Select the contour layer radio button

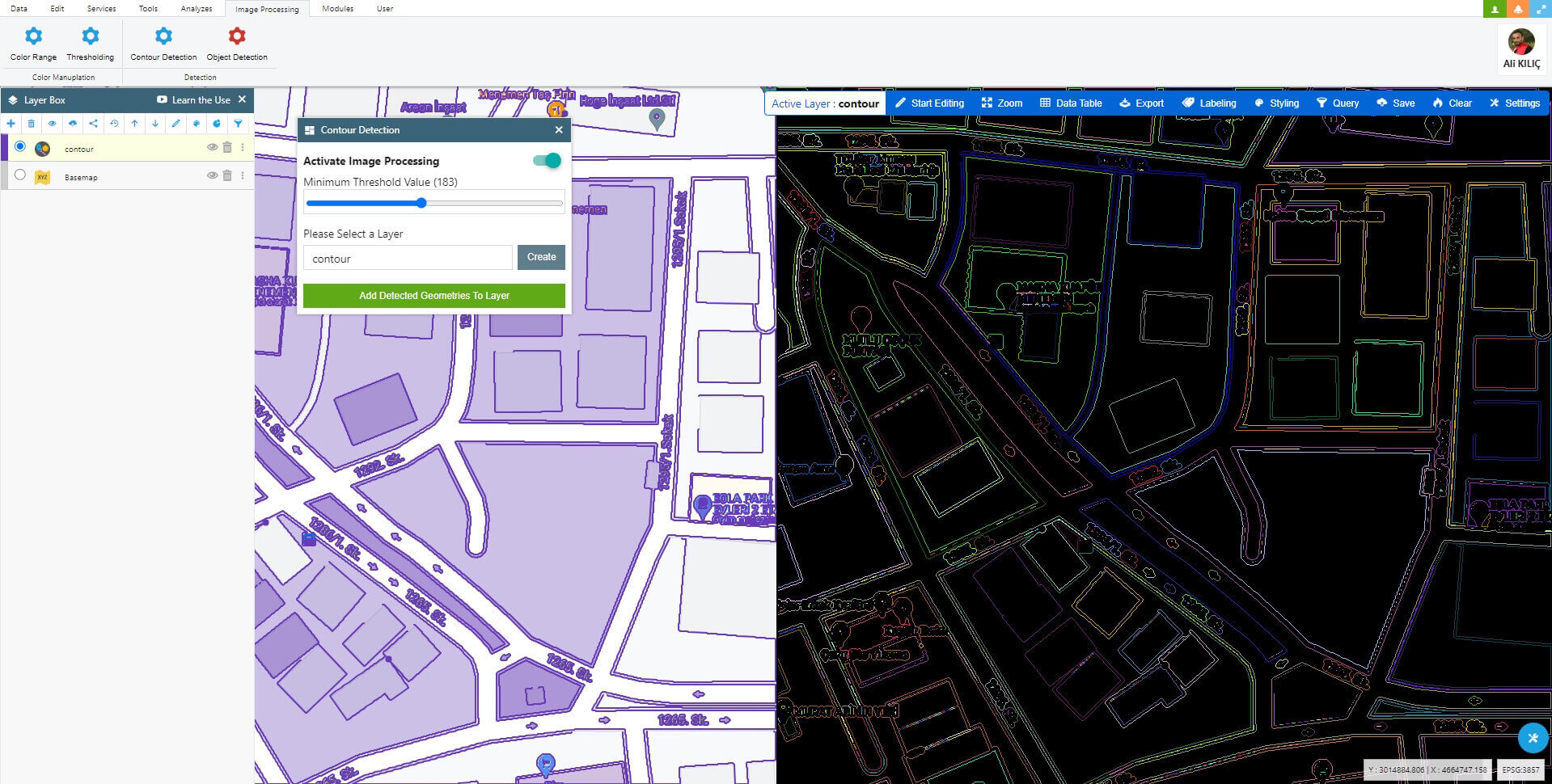coord(20,146)
